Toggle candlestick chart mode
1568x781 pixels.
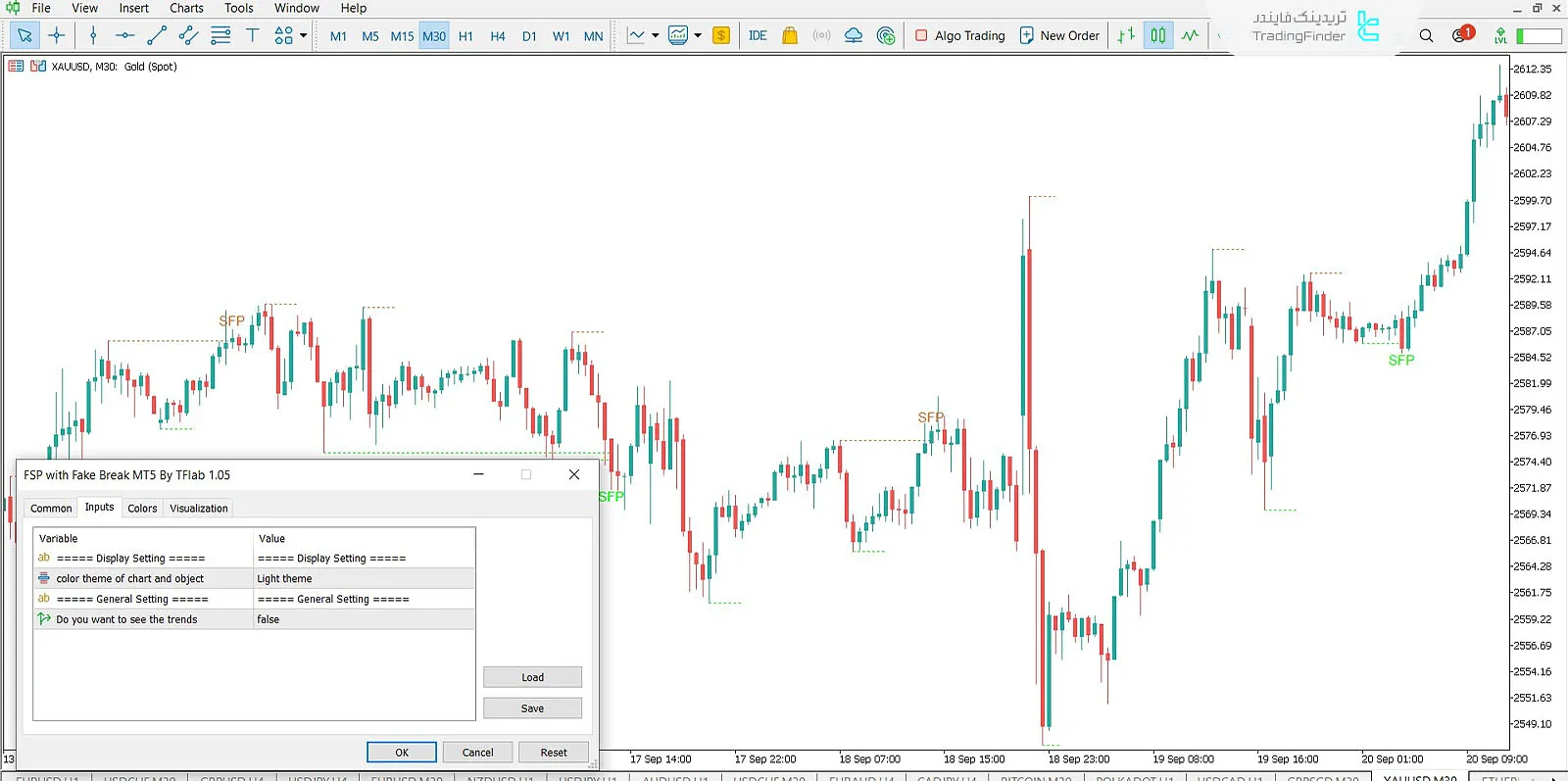[1158, 36]
